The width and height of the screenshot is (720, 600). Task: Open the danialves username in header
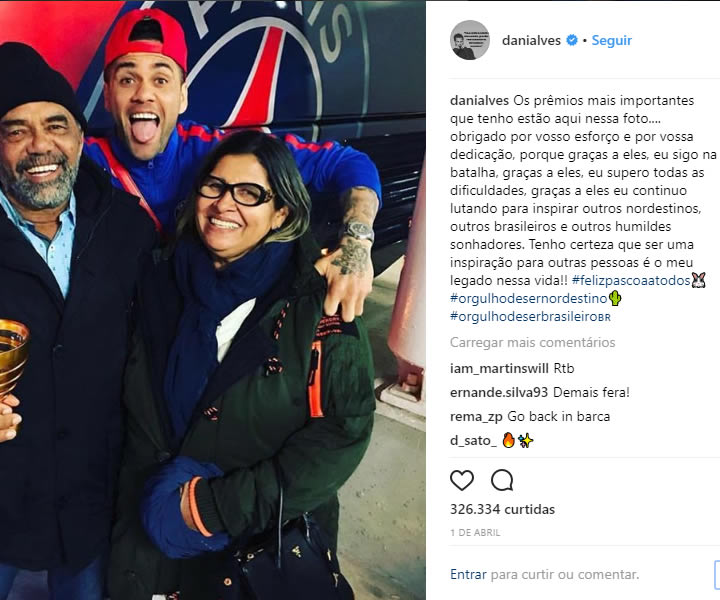tap(531, 40)
